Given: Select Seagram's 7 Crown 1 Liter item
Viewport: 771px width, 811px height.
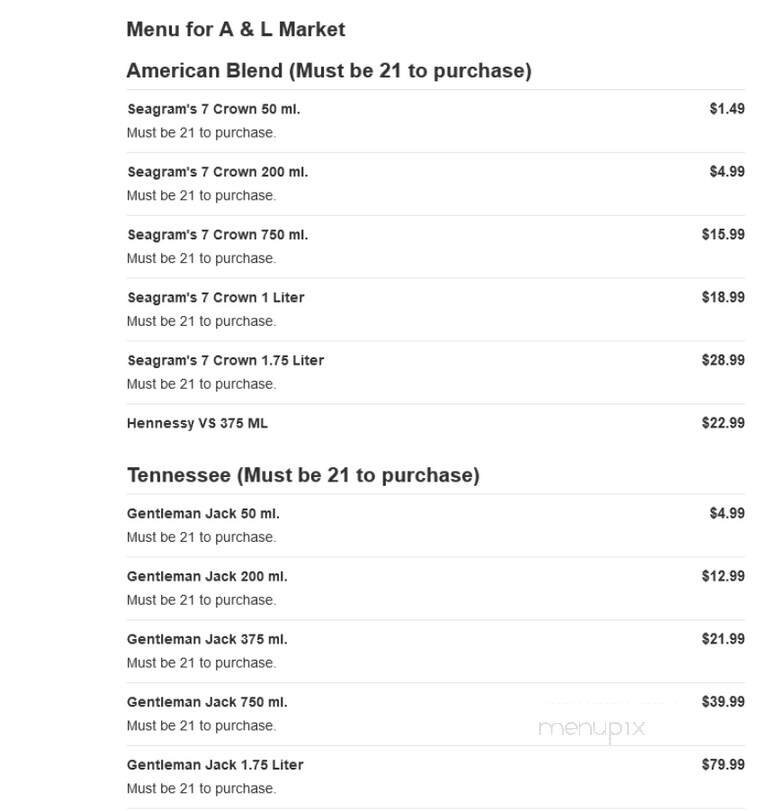Looking at the screenshot, I should pos(215,297).
